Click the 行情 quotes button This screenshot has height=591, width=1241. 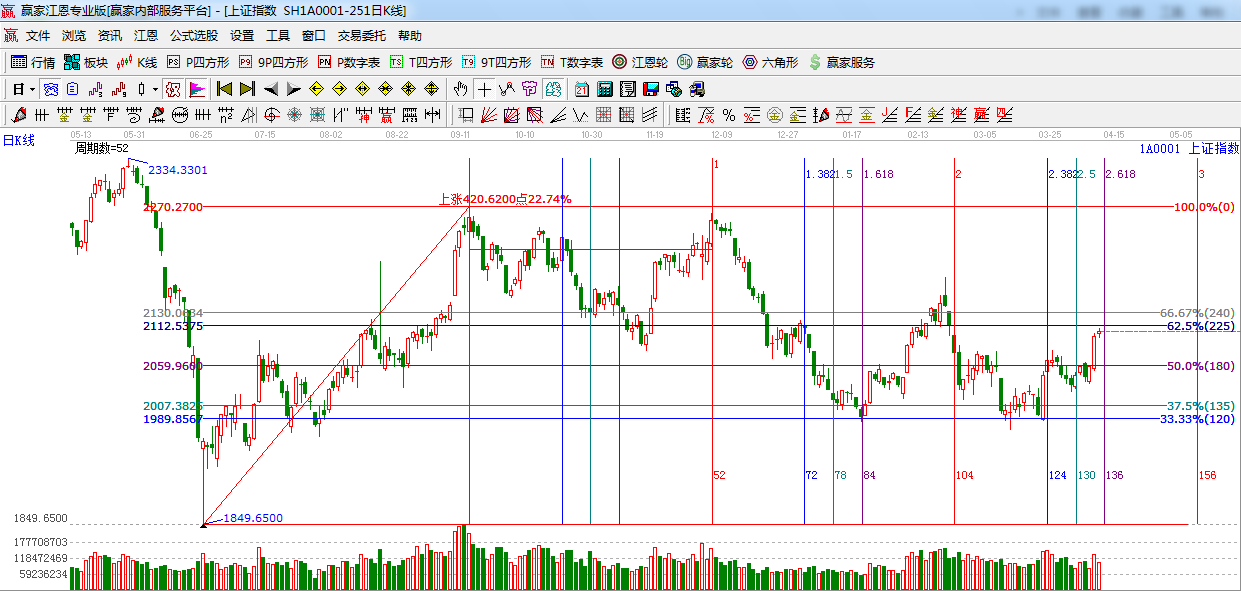(x=33, y=62)
